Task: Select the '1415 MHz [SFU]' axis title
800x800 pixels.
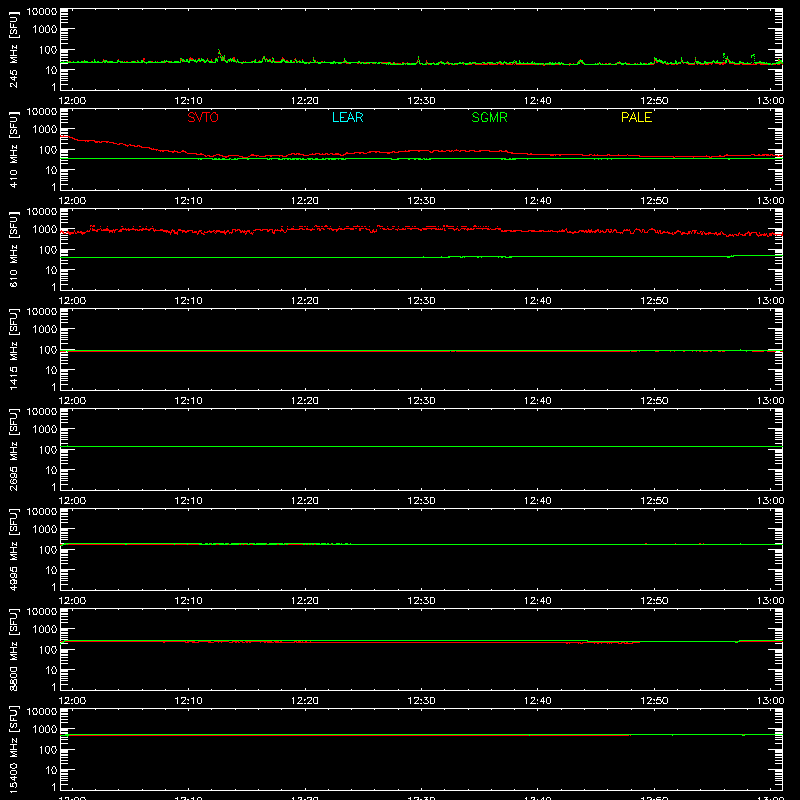Action: pos(14,349)
